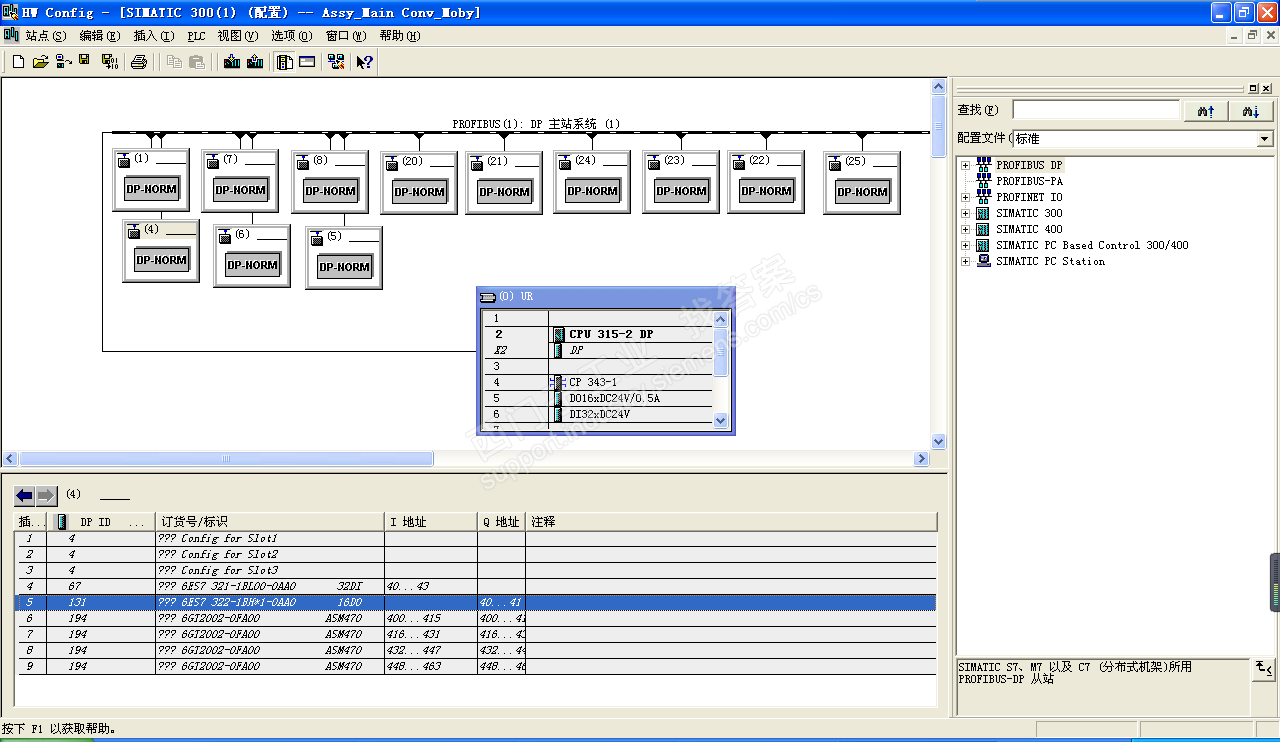
Task: Open the 编辑(E) menu
Action: point(99,36)
